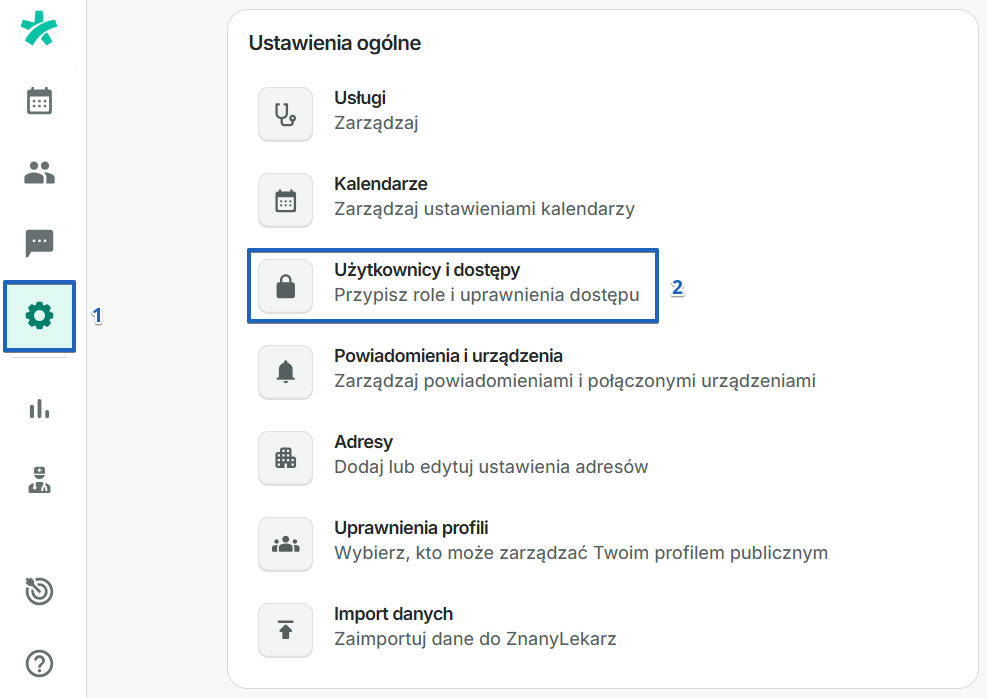This screenshot has width=987, height=698.
Task: Select the calendar icon beside Kalendarze
Action: pos(285,200)
